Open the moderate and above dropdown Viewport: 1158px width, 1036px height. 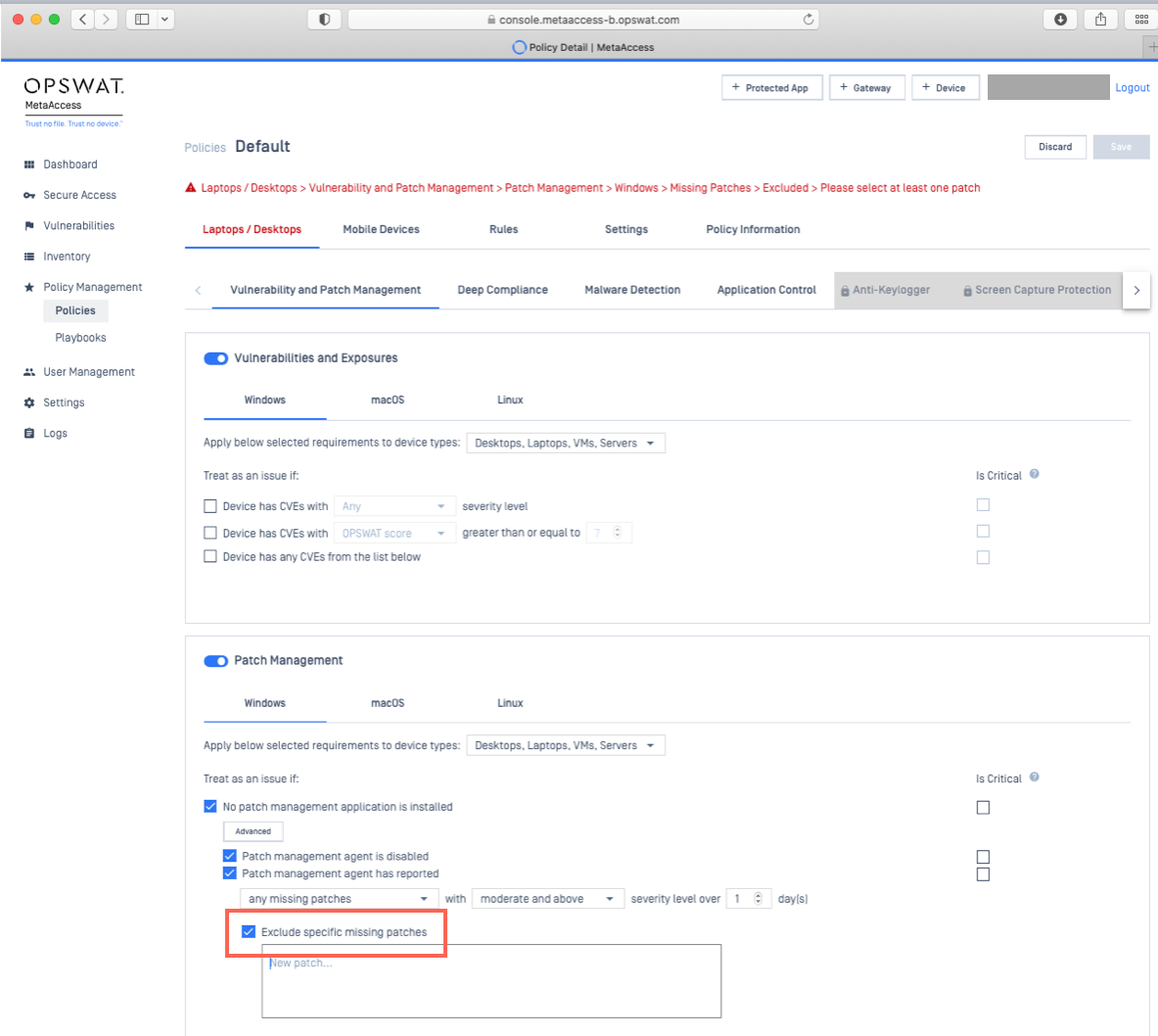(548, 899)
